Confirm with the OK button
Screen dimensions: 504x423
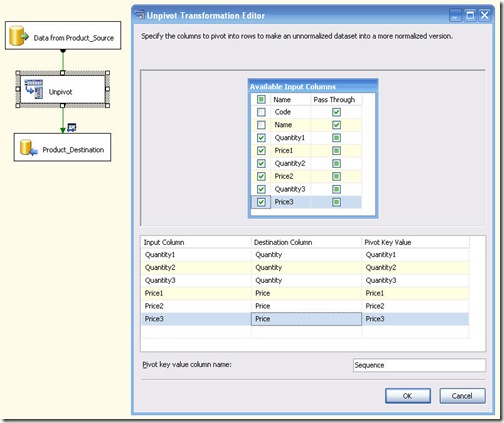tap(408, 396)
